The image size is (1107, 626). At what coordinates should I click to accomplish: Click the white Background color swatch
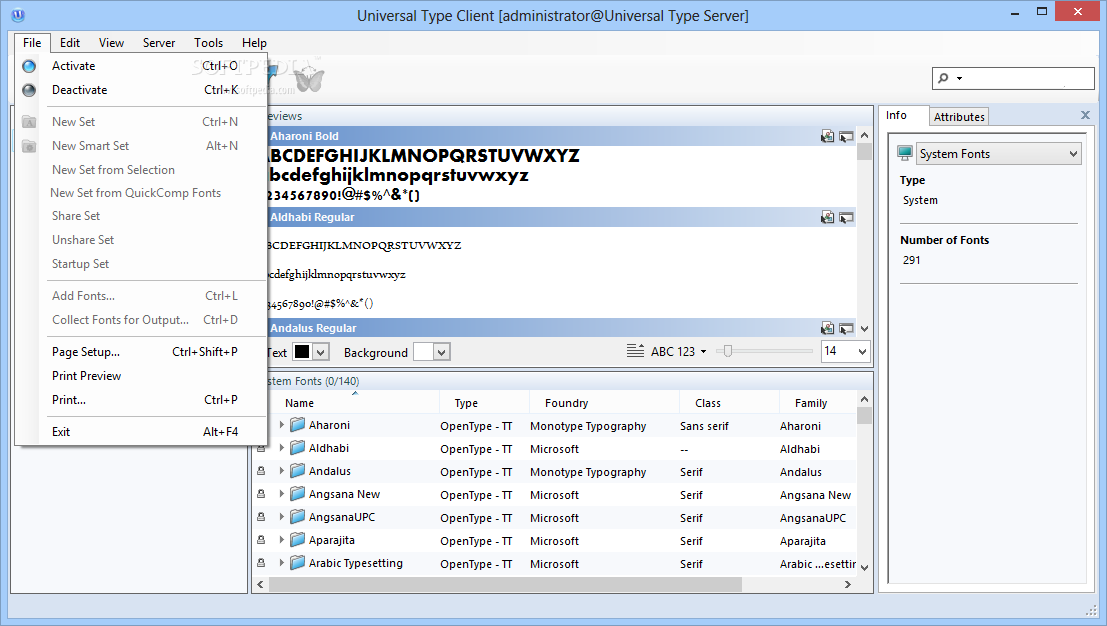pyautogui.click(x=423, y=352)
